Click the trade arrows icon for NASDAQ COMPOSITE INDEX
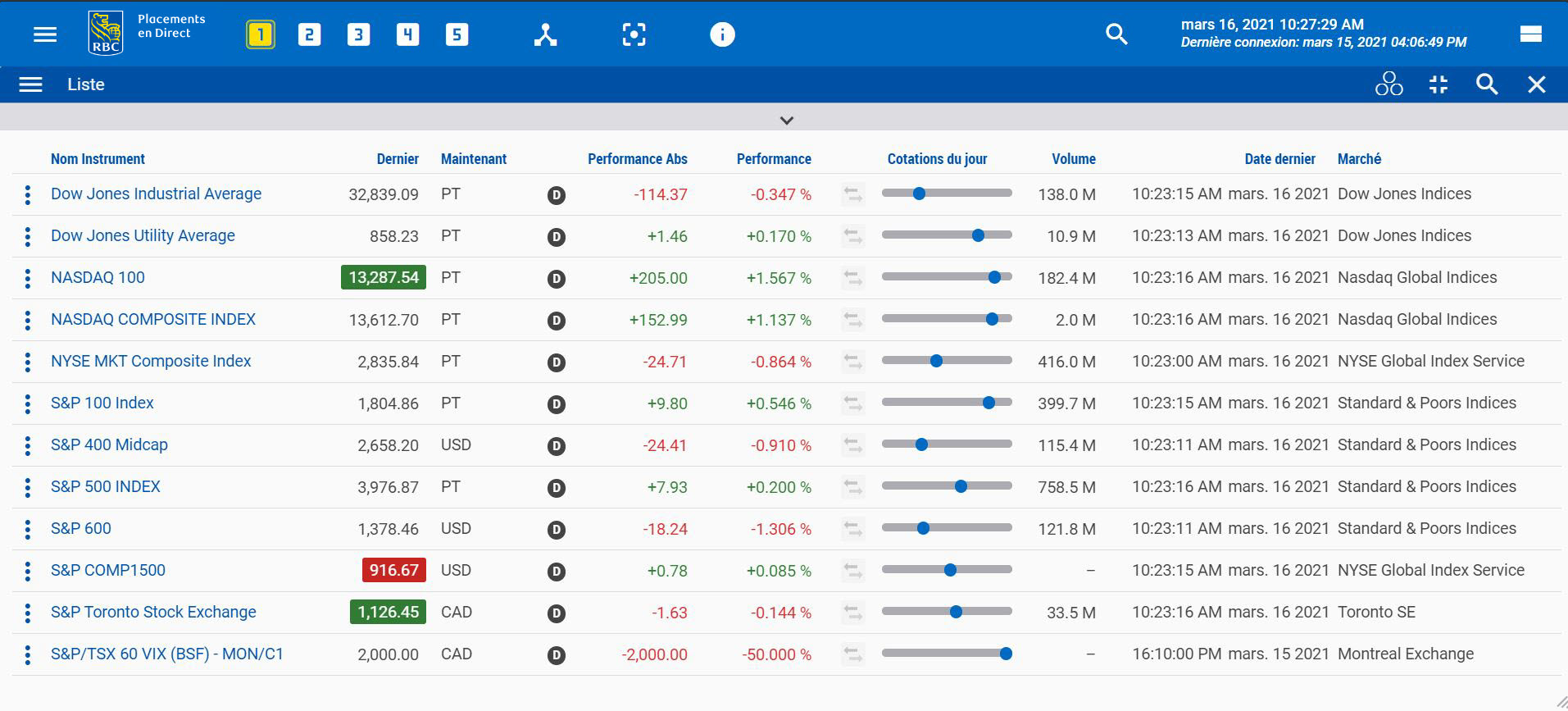The width and height of the screenshot is (1568, 711). click(853, 320)
